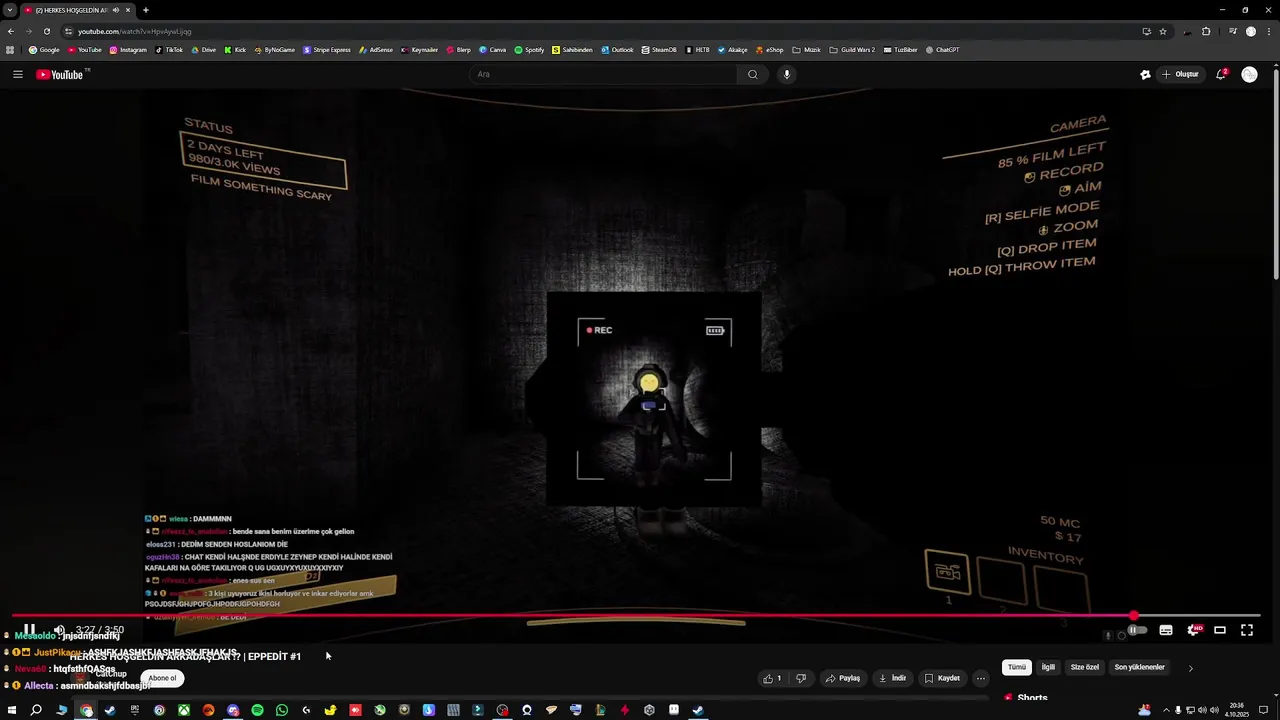The width and height of the screenshot is (1280, 720).
Task: Open the TikTok bookmark
Action: pos(169,50)
